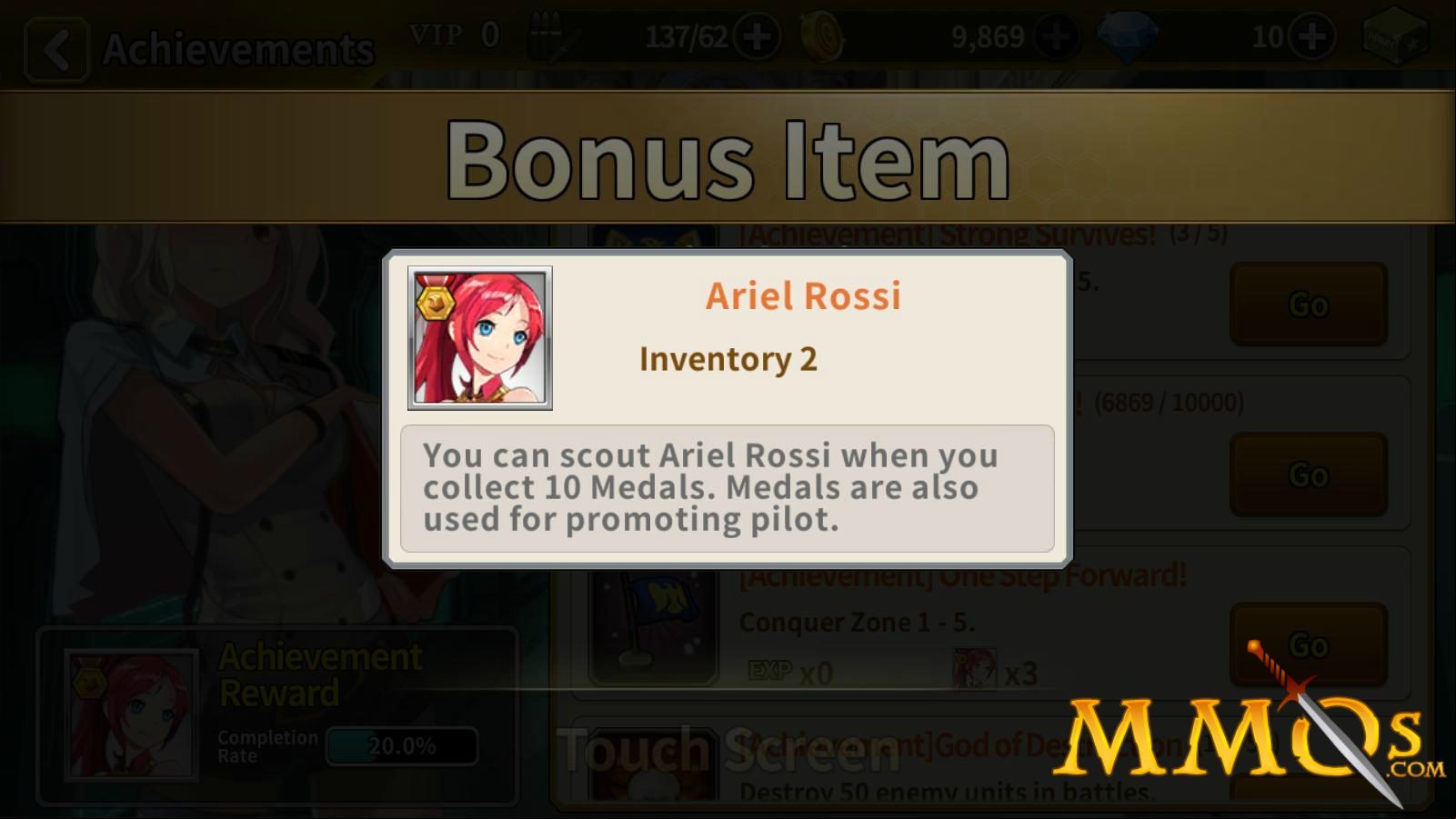Add gold coins with plus icon
The height and width of the screenshot is (819, 1456).
[x=1056, y=37]
